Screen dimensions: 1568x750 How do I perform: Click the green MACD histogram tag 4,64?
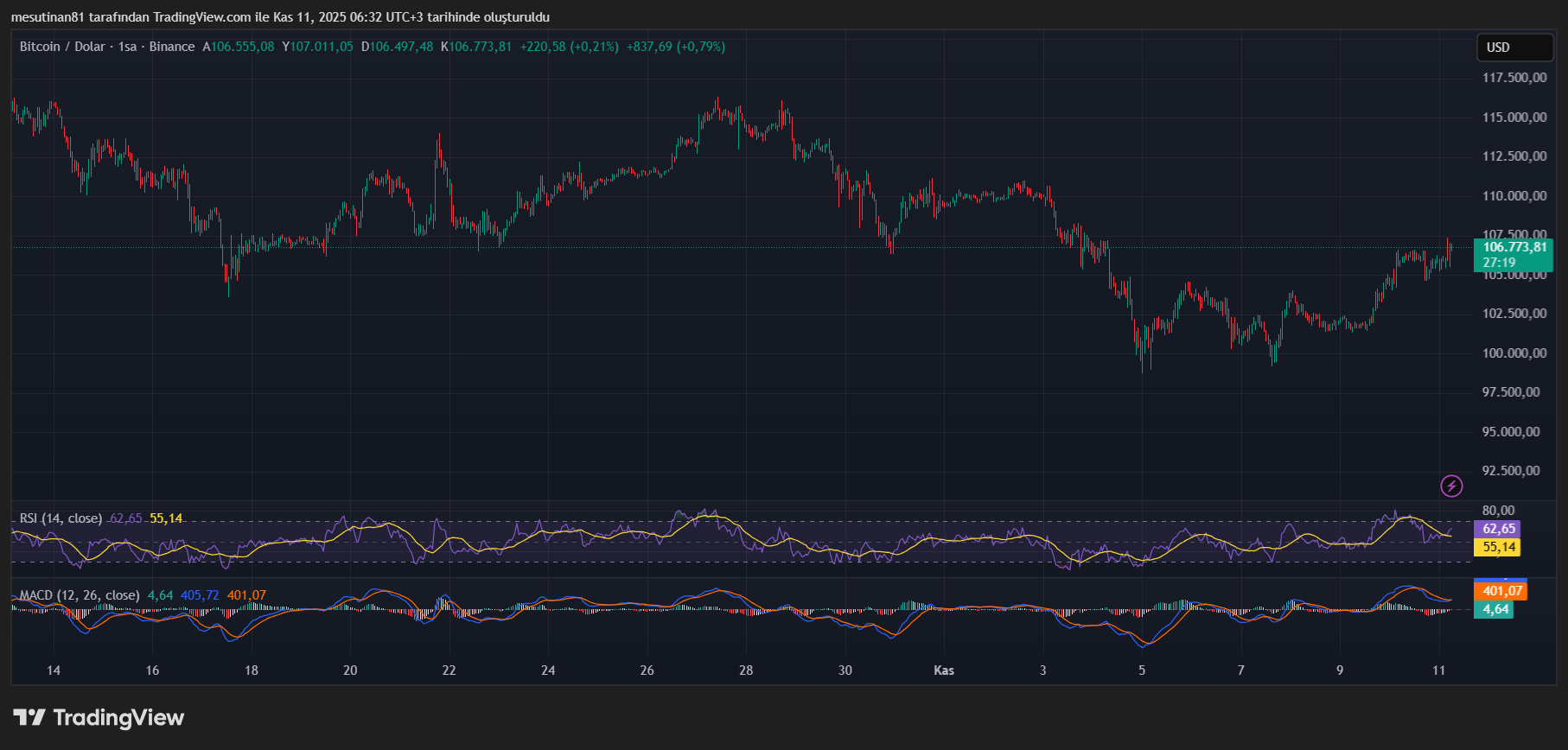[x=1495, y=609]
